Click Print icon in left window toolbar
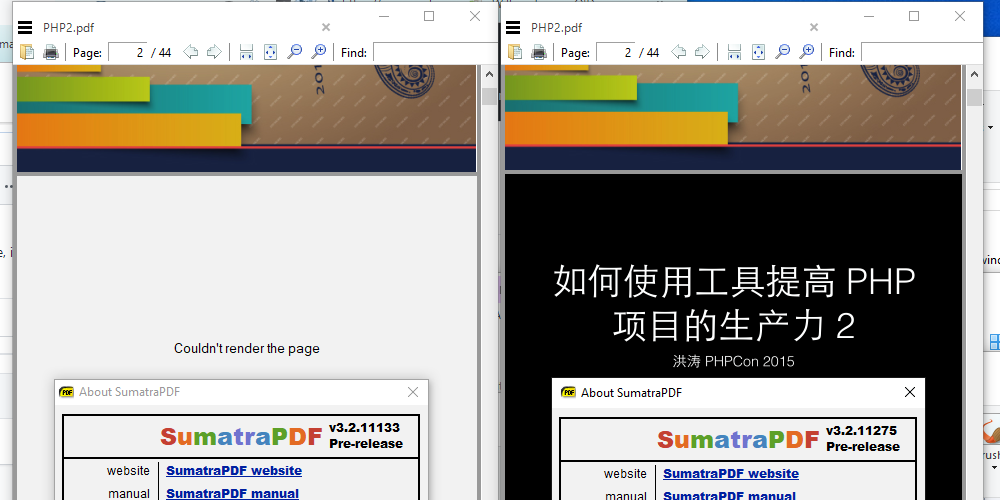Viewport: 1000px width, 500px height. coord(51,52)
